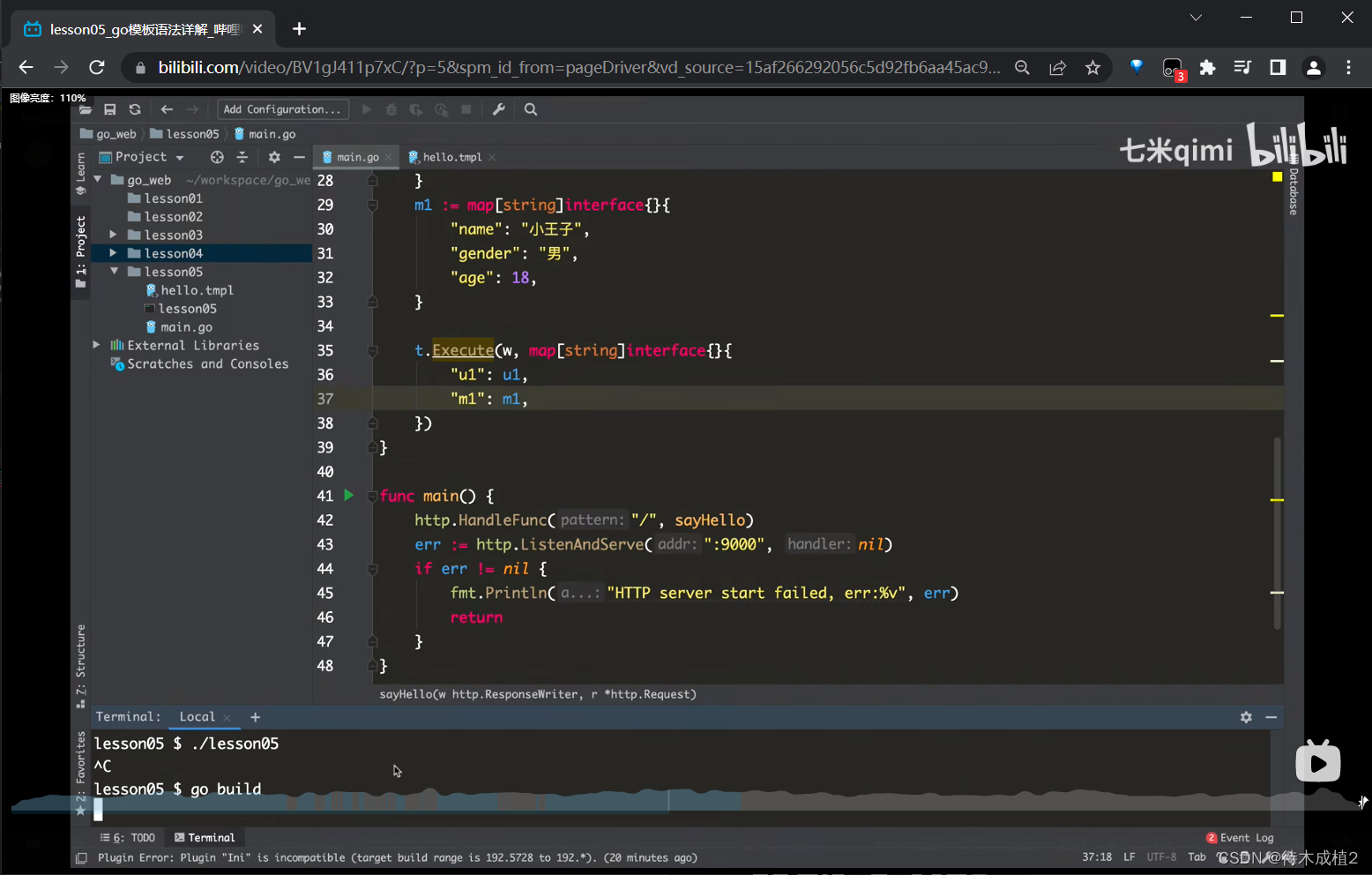Toggle the browser side panel
This screenshot has height=875, width=1372.
pyautogui.click(x=1278, y=67)
